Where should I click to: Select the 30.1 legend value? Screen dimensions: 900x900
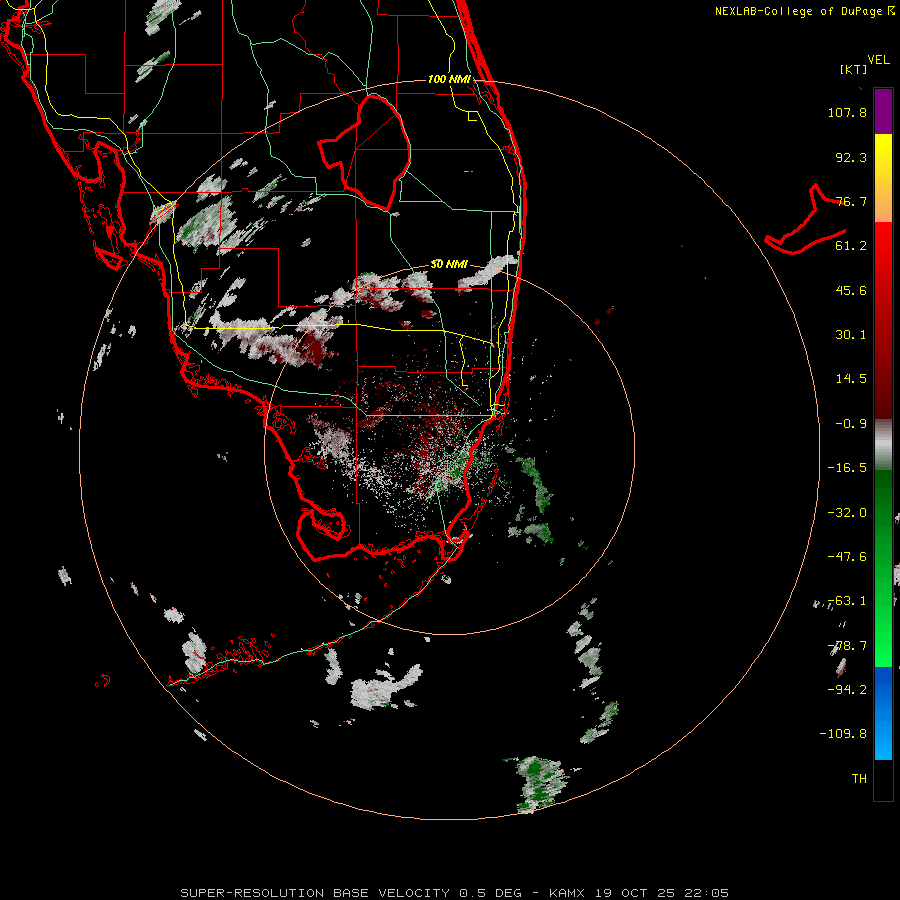coord(851,335)
